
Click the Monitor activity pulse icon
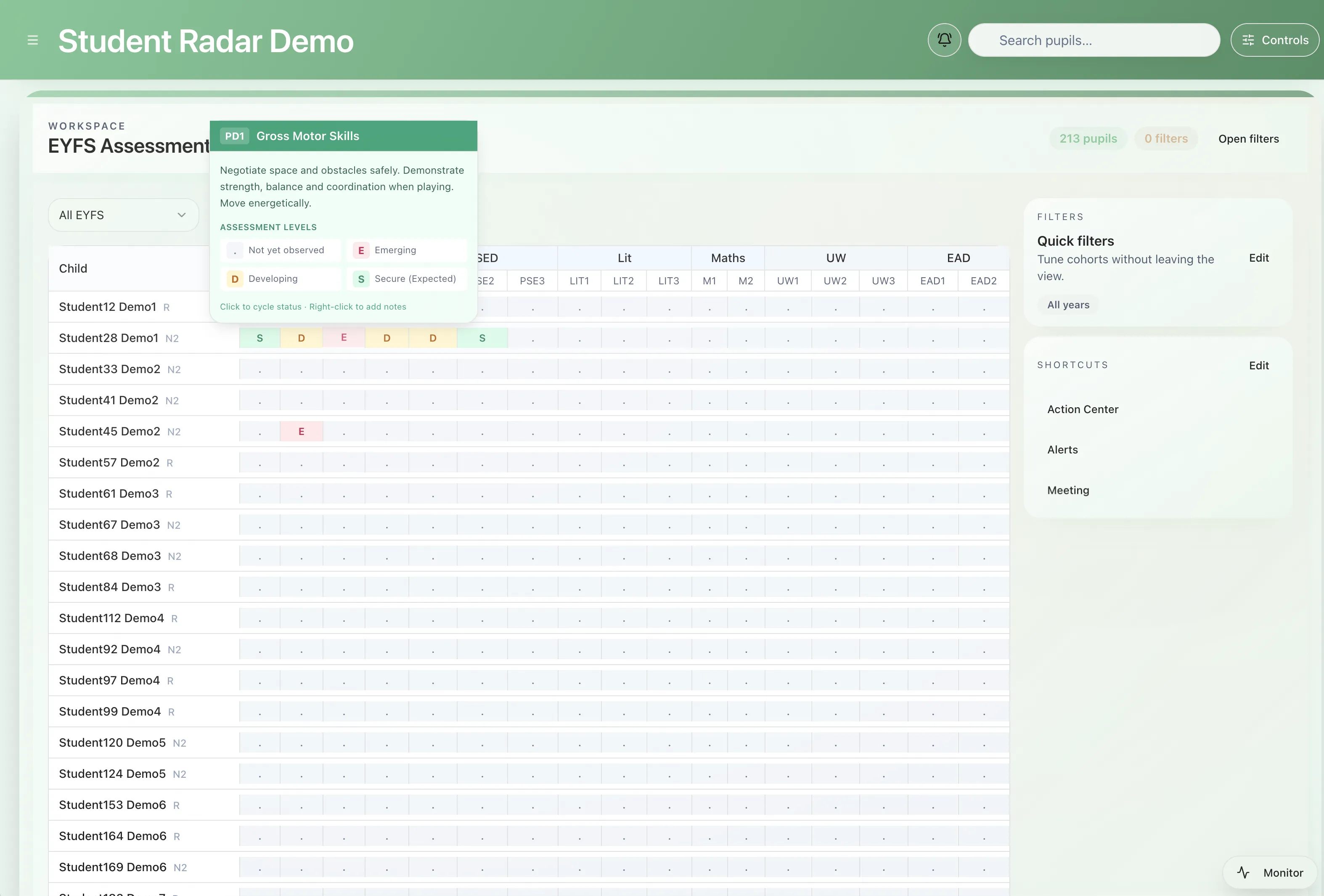tap(1243, 872)
